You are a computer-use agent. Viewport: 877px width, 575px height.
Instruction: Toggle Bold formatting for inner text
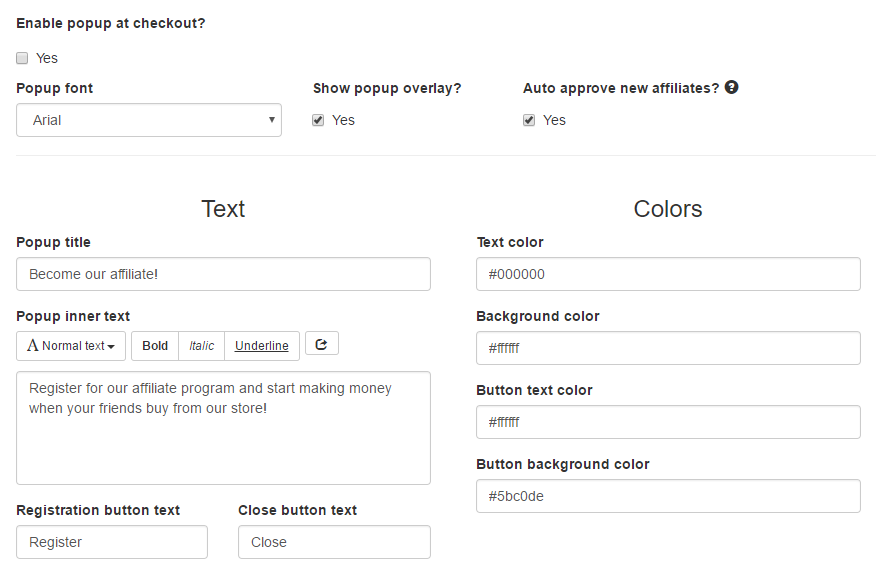point(155,346)
